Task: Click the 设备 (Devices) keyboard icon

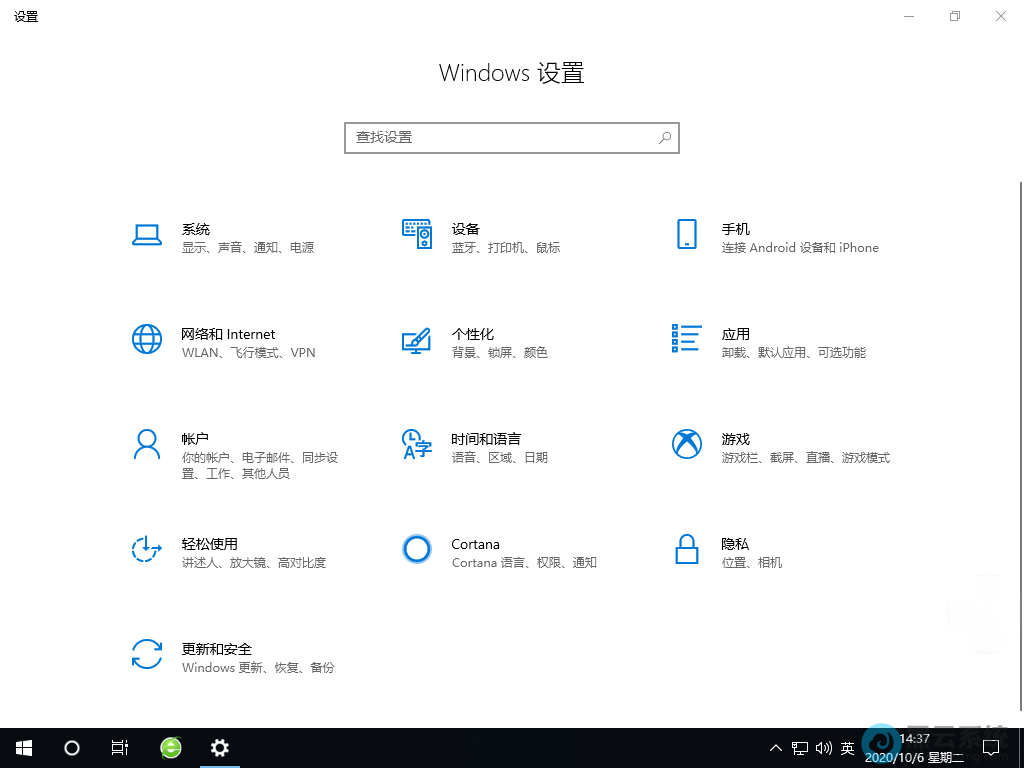Action: coord(416,235)
